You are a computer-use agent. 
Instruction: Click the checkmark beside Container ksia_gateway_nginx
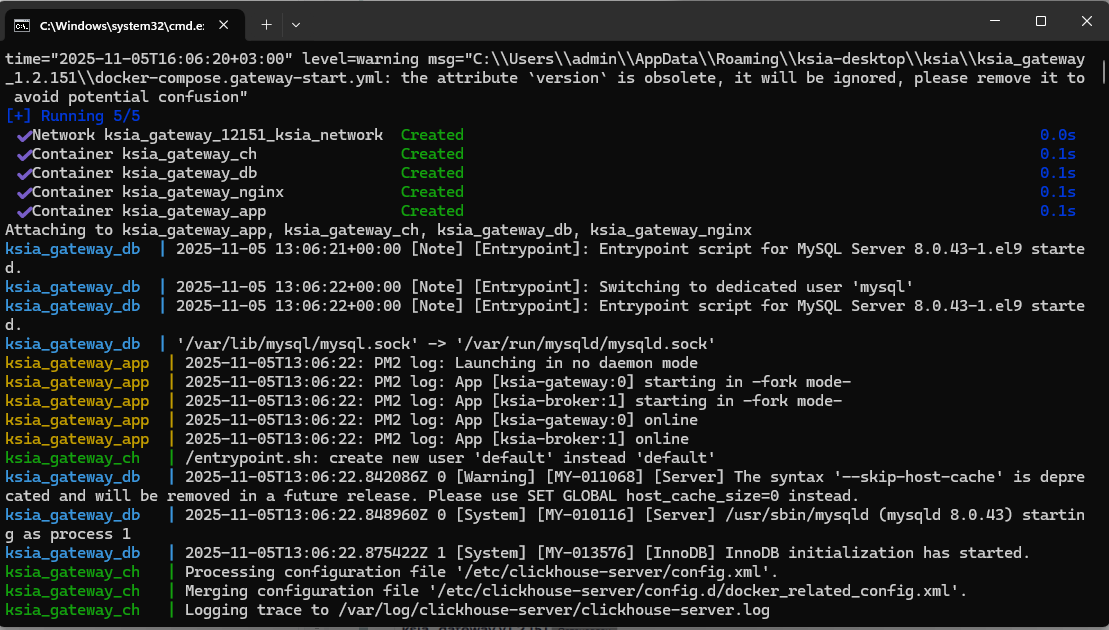click(x=24, y=192)
